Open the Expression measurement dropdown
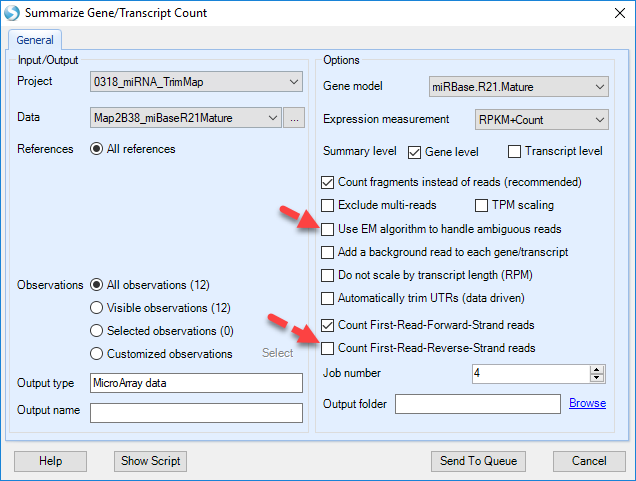 541,120
